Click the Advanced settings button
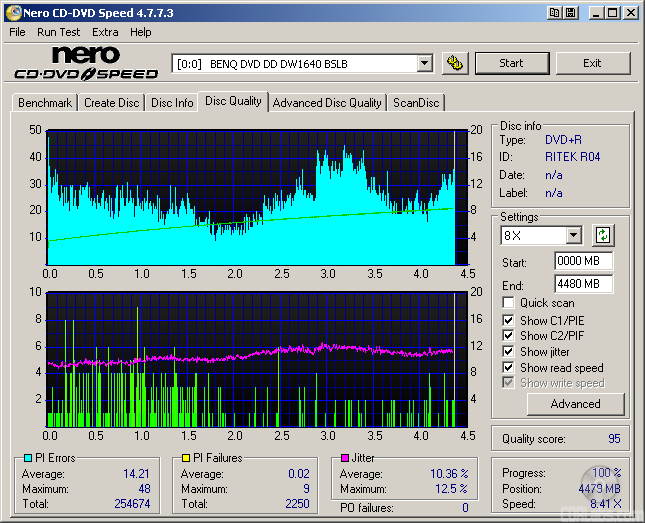Screen dimensions: 645x523 575,404
